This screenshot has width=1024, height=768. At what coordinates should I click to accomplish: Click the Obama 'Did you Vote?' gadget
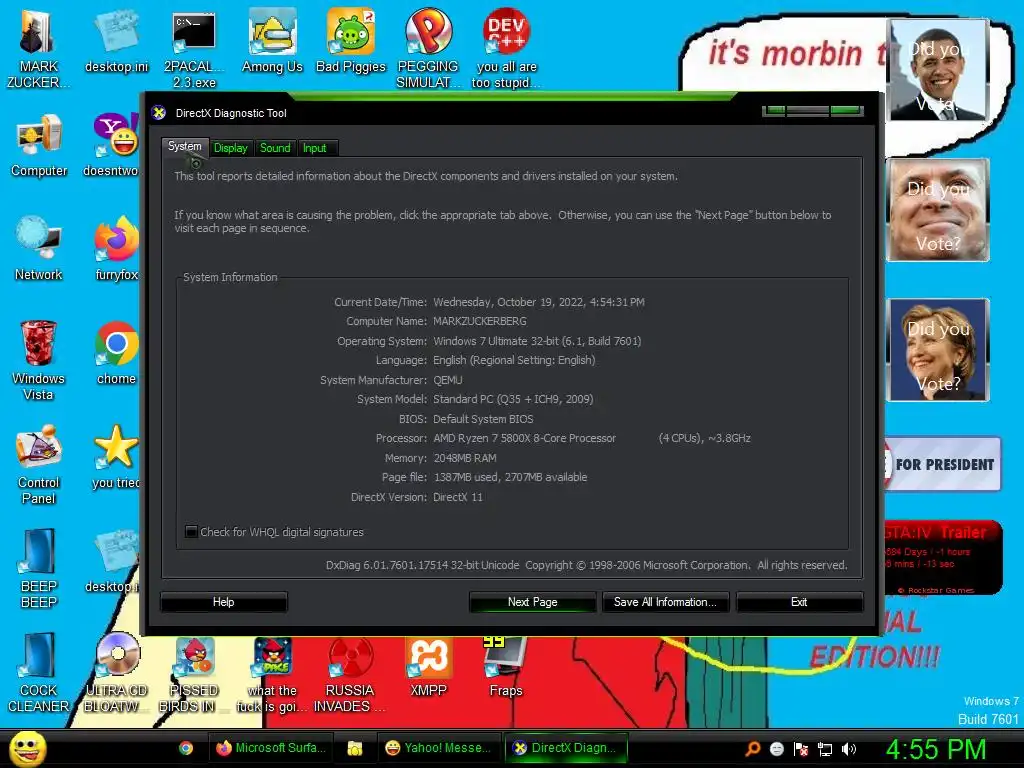coord(937,70)
